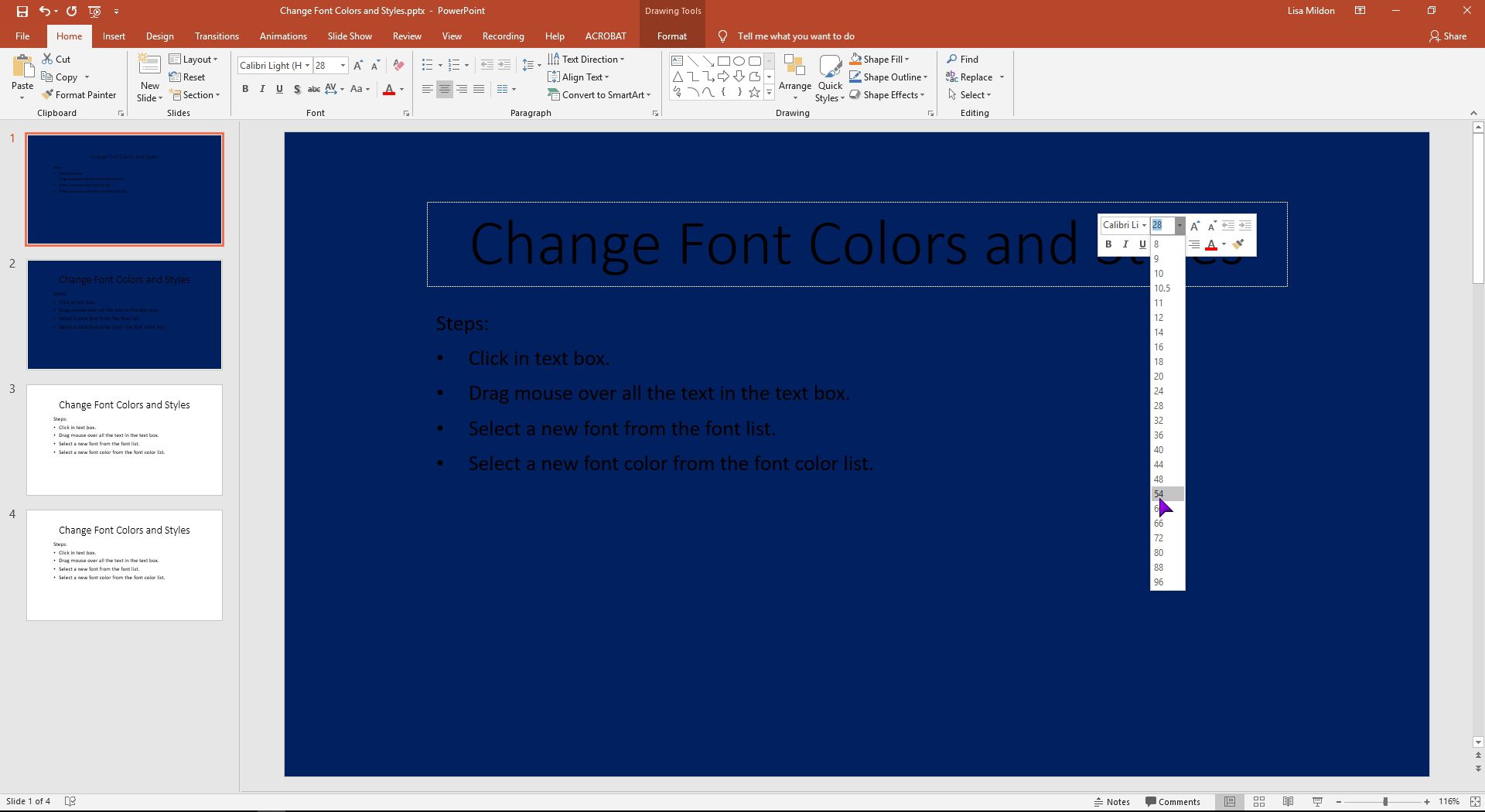This screenshot has width=1485, height=812.
Task: Expand the Text Direction dropdown
Action: point(585,59)
